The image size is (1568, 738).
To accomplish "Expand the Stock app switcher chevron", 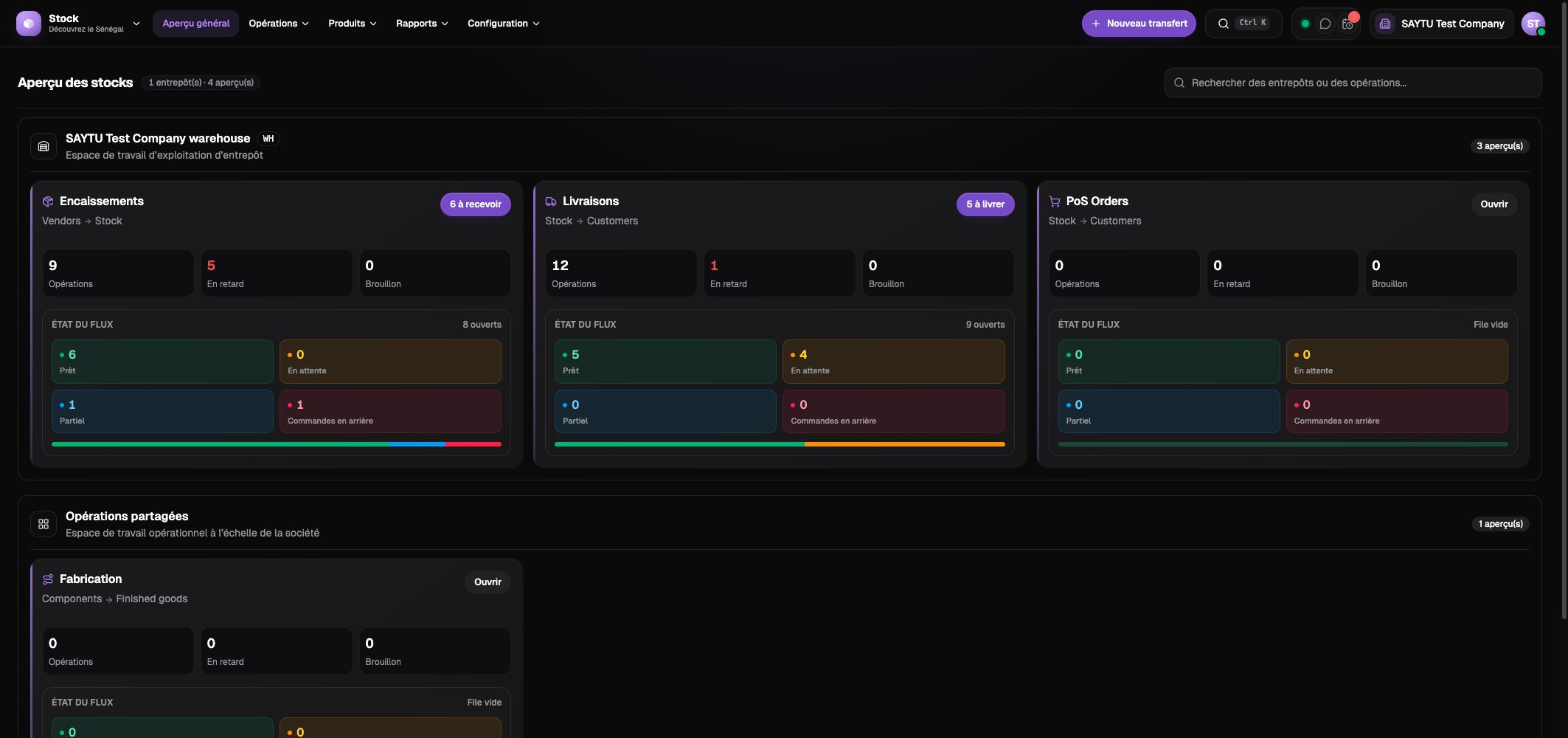I will (x=136, y=24).
